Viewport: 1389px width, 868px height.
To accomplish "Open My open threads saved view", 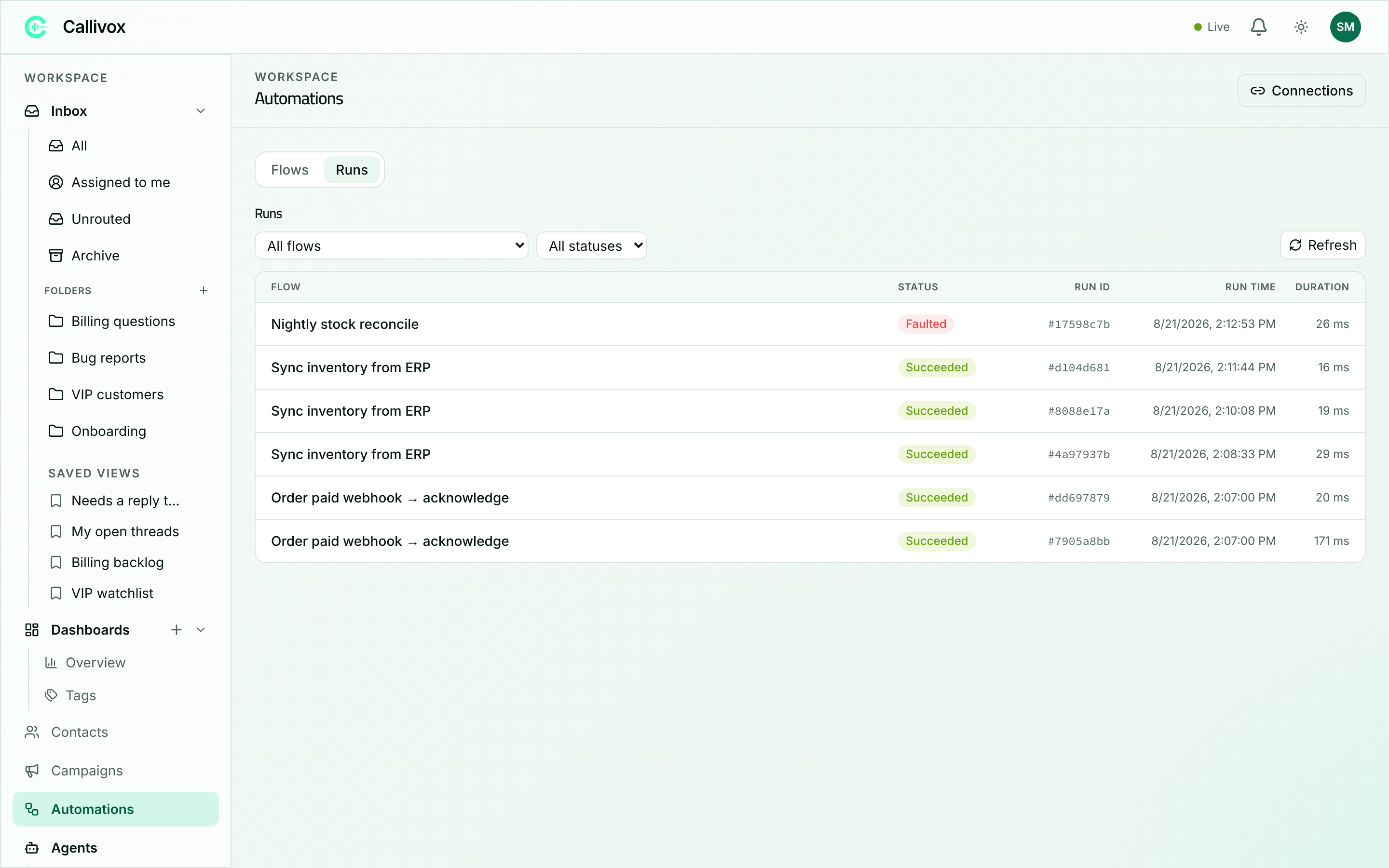I will point(125,532).
